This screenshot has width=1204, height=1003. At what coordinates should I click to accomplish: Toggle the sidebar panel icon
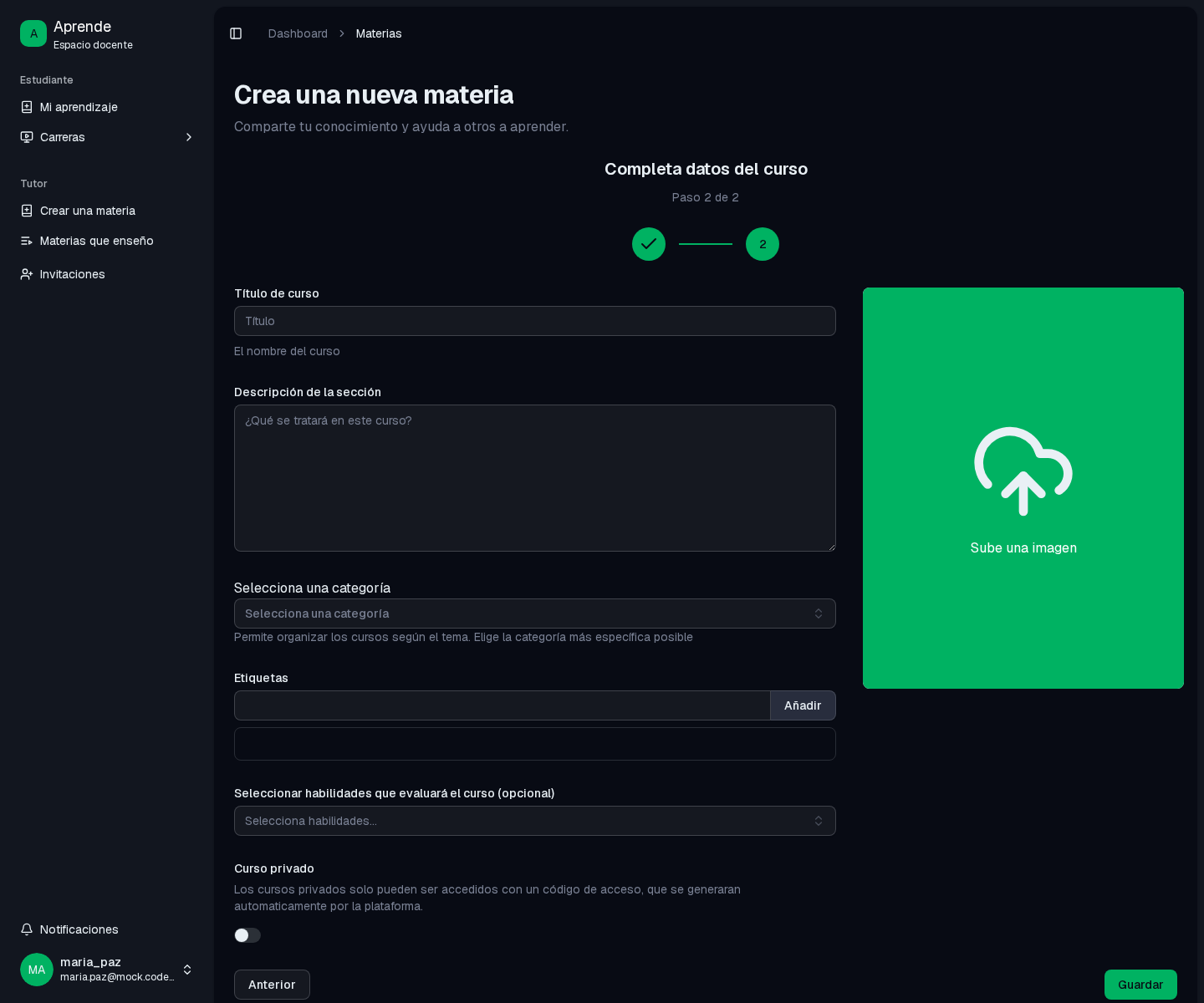point(236,33)
